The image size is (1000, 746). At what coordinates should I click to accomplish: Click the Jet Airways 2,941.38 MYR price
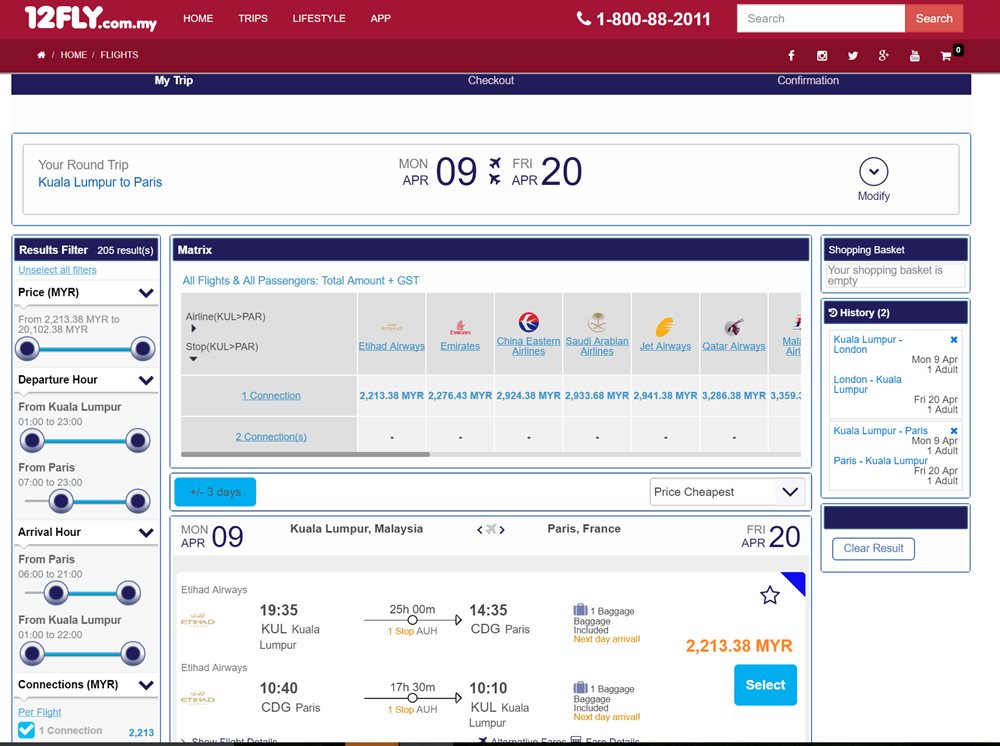tap(665, 395)
